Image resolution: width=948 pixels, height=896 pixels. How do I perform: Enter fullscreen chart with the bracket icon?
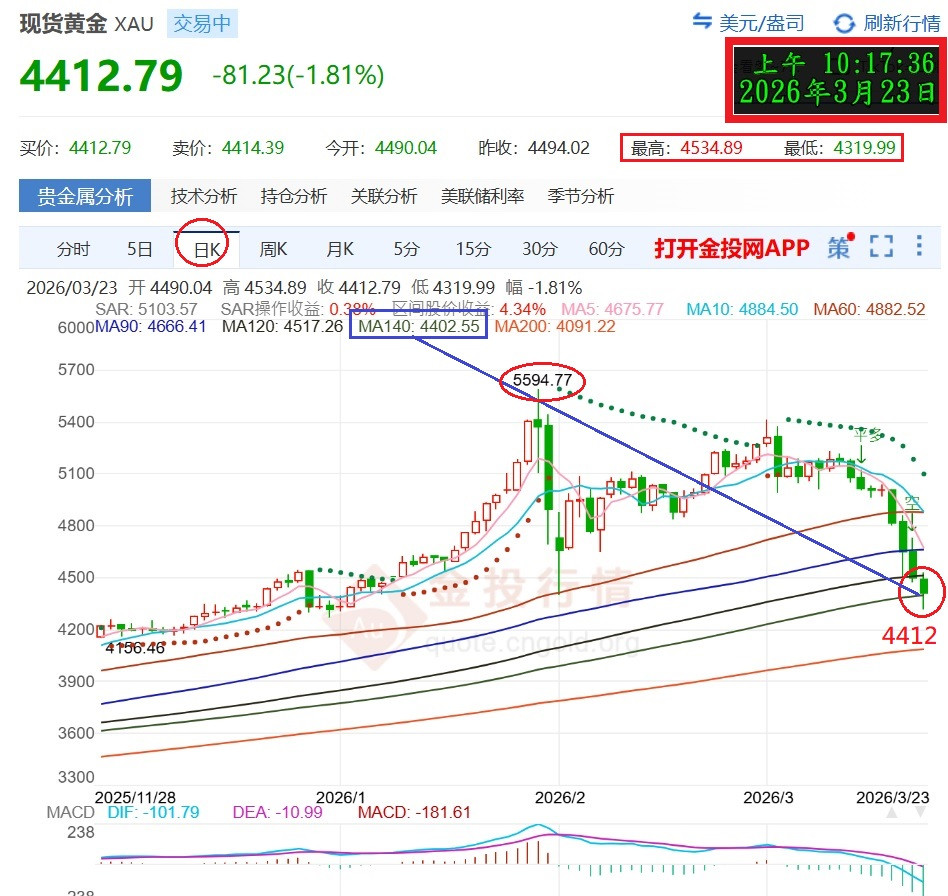tap(880, 246)
